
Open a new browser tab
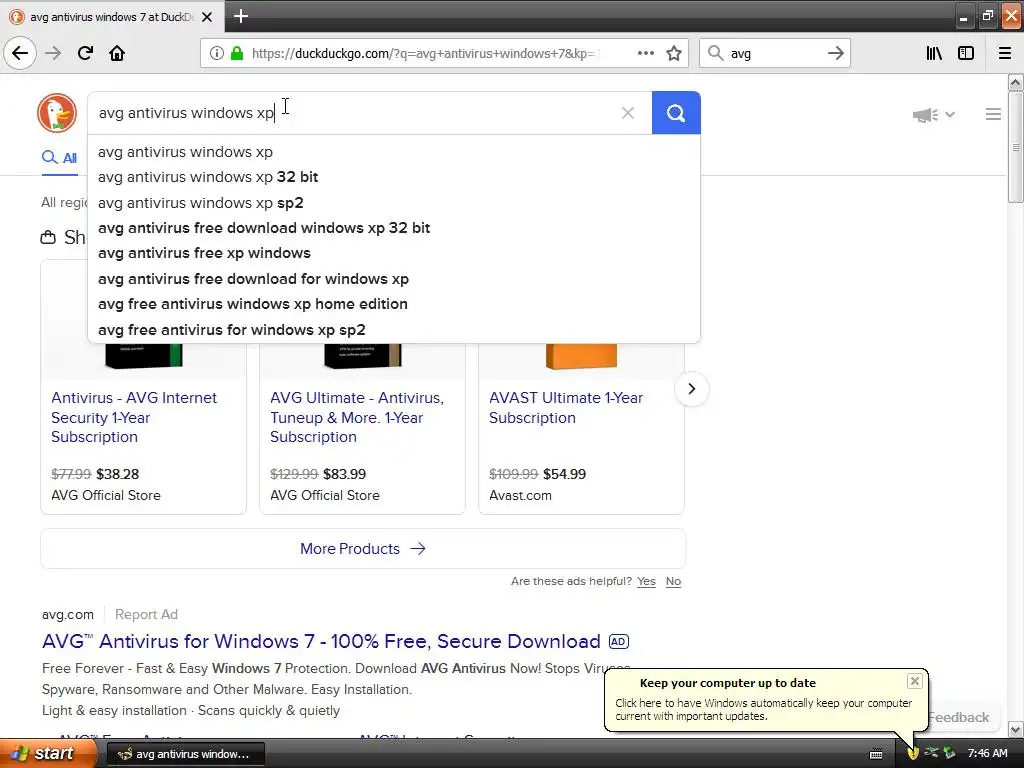(x=240, y=16)
